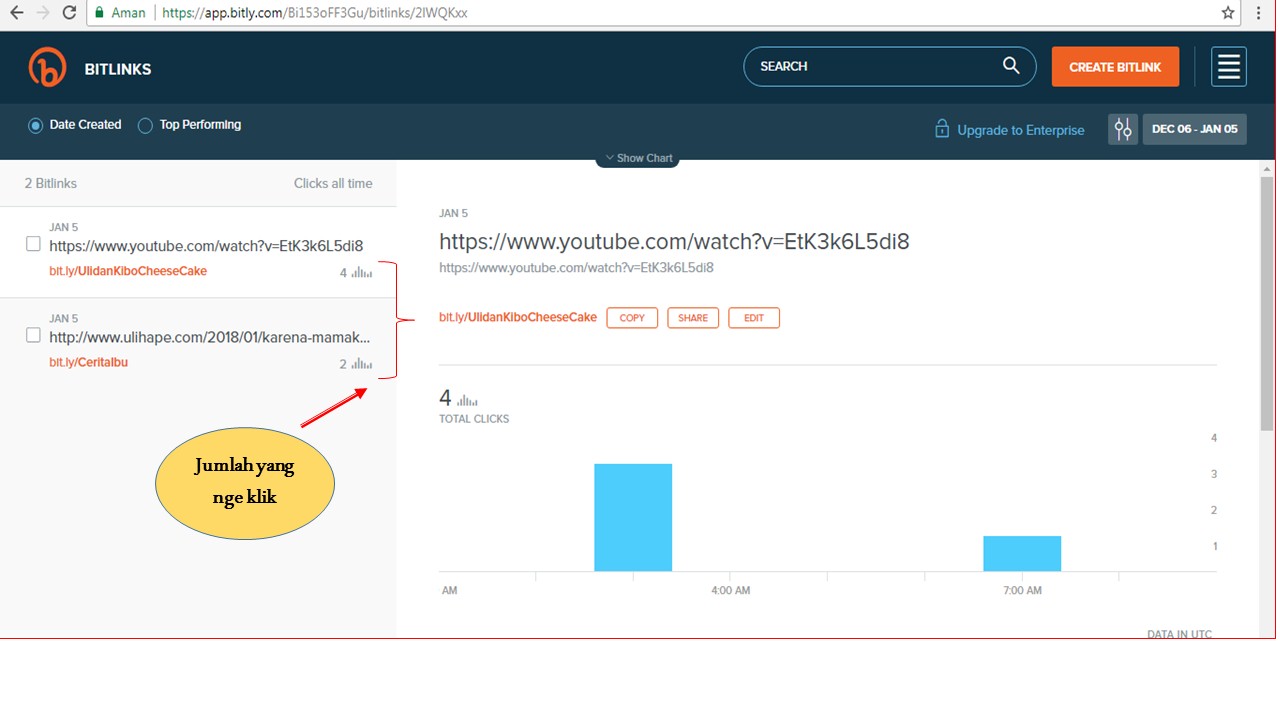Viewport: 1280px width, 720px height.
Task: Click the bar-chart stats icon beside the 4 clicks
Action: click(359, 272)
